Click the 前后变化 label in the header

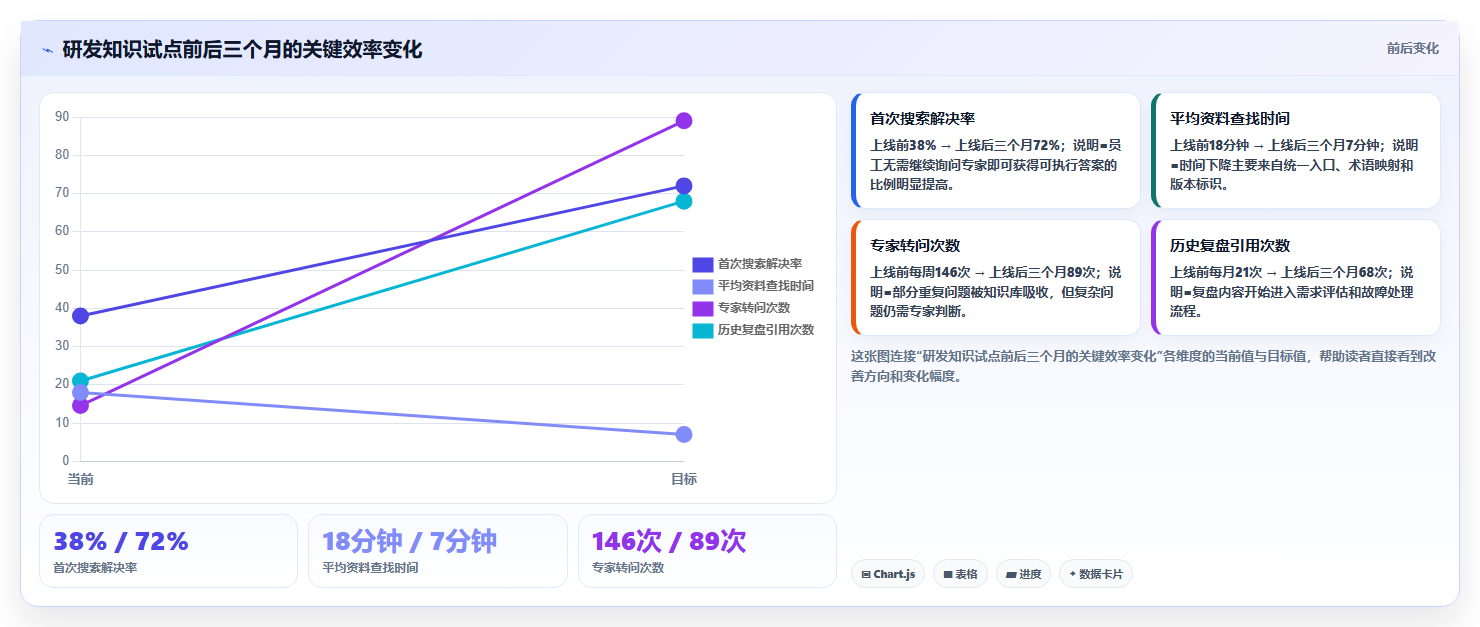1412,48
